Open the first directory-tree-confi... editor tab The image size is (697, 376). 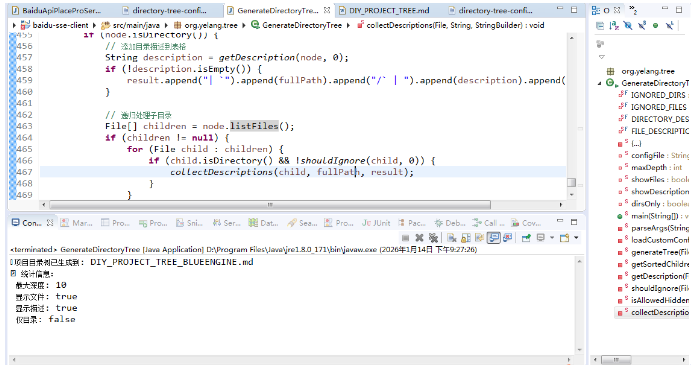(x=169, y=10)
